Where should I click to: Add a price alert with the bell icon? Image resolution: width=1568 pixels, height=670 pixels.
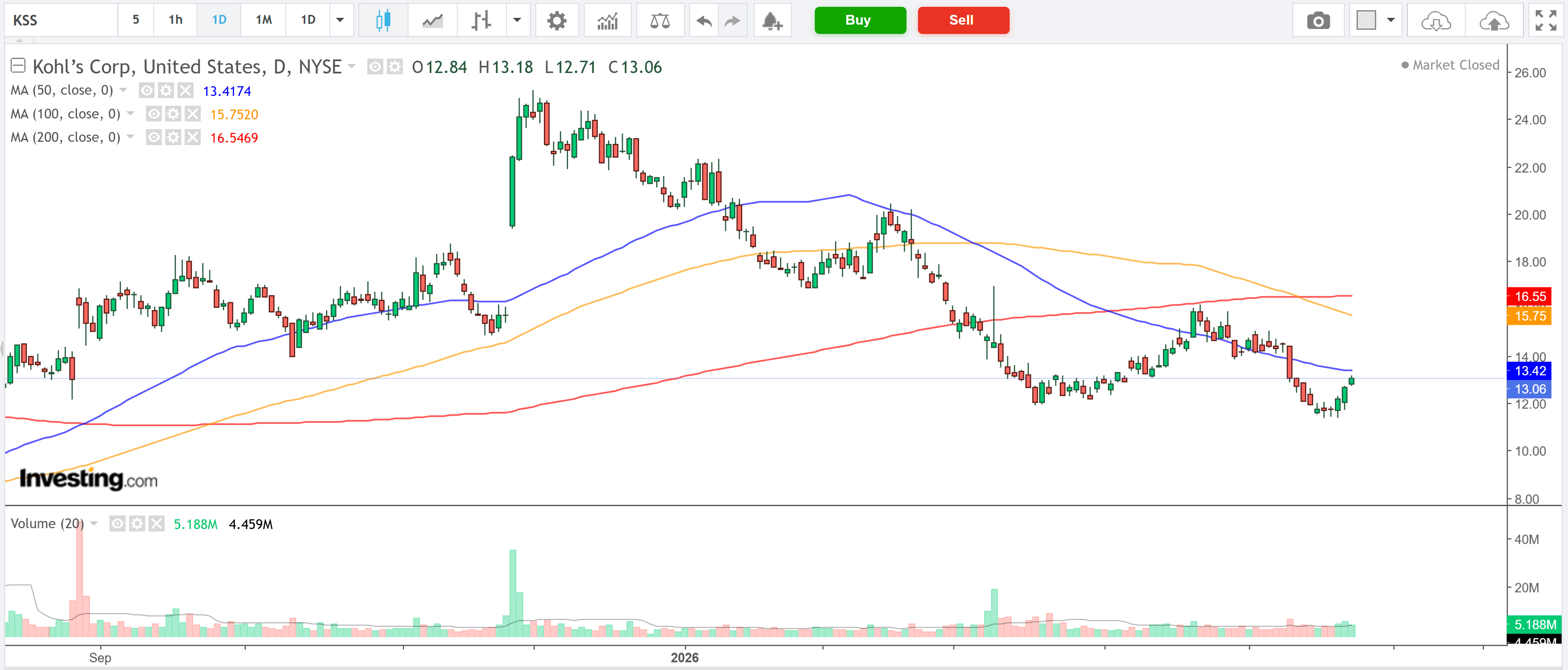tap(772, 20)
